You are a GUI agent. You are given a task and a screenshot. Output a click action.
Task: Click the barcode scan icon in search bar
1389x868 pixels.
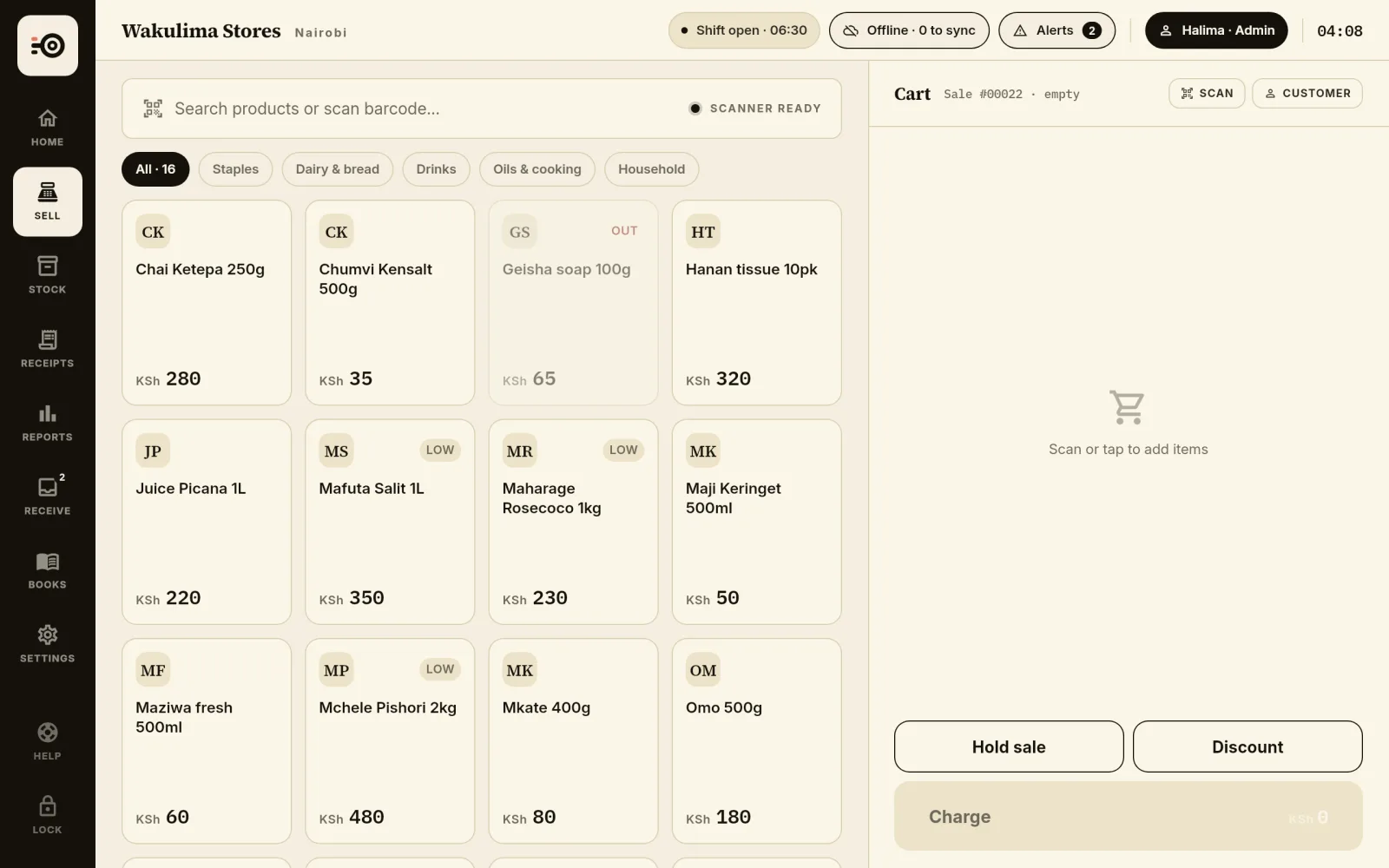click(153, 108)
